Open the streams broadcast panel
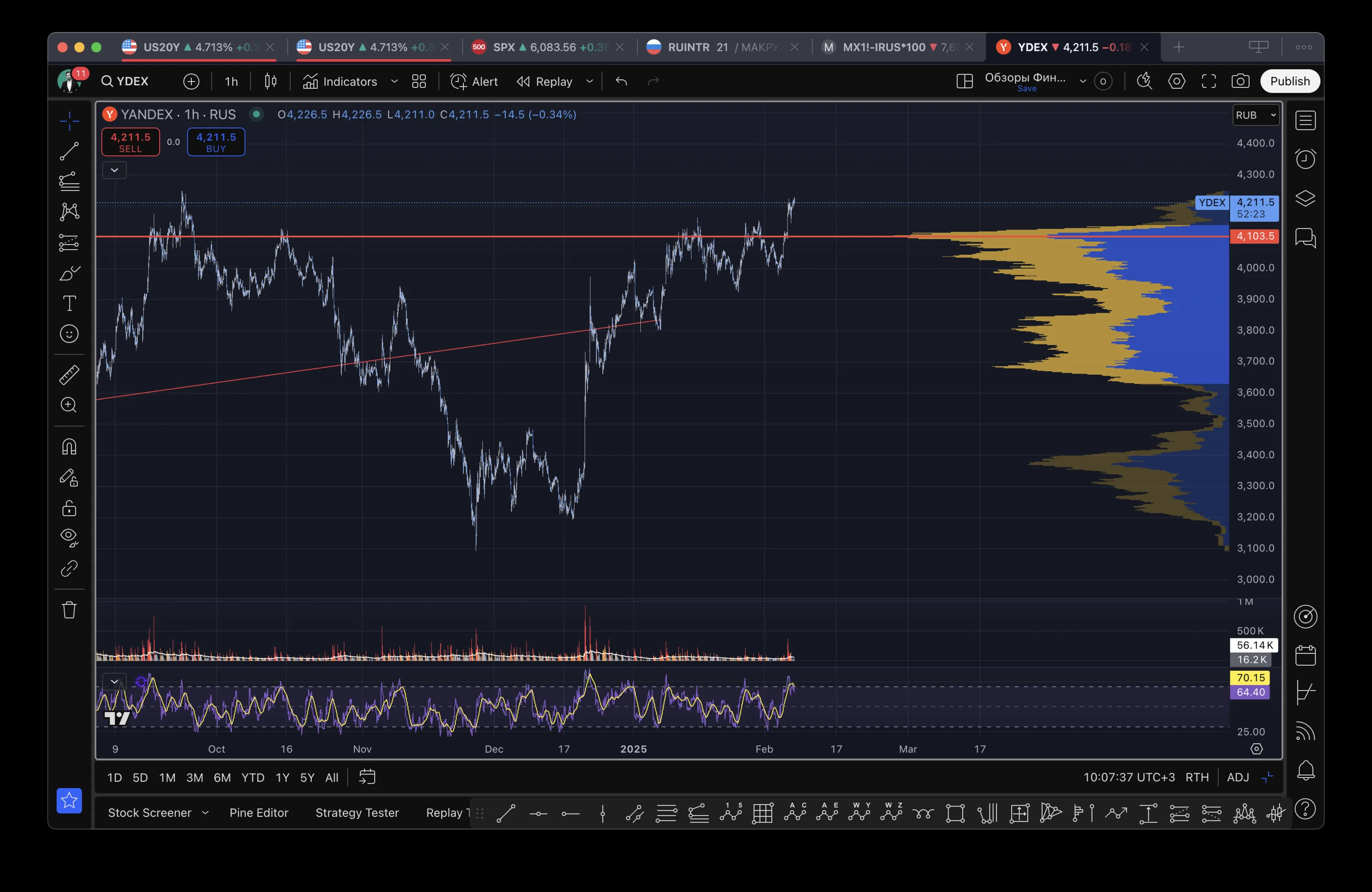 coord(1305,732)
